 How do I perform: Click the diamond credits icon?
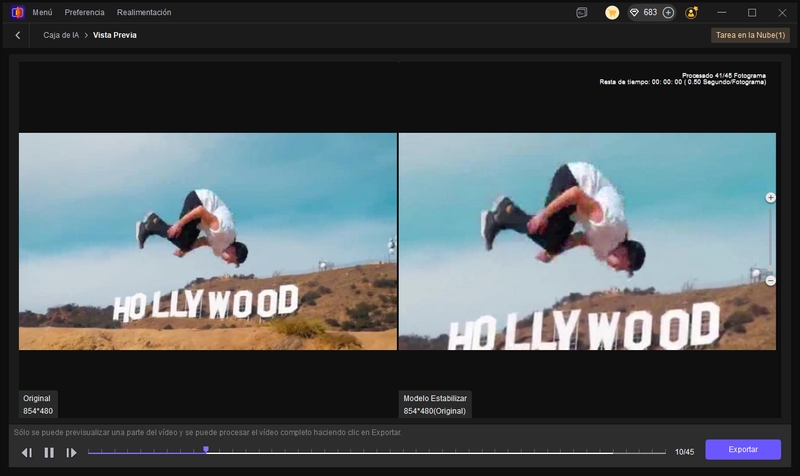(634, 13)
